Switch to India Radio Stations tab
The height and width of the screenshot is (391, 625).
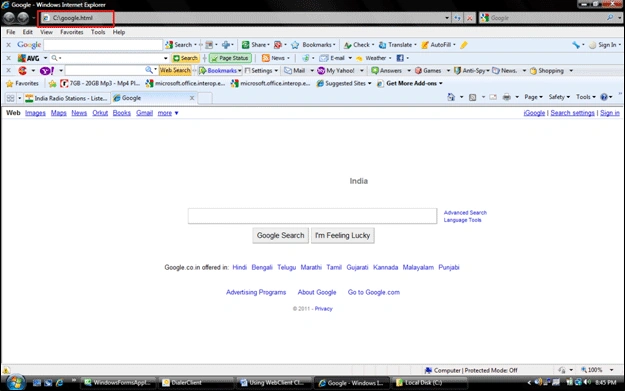pyautogui.click(x=66, y=98)
